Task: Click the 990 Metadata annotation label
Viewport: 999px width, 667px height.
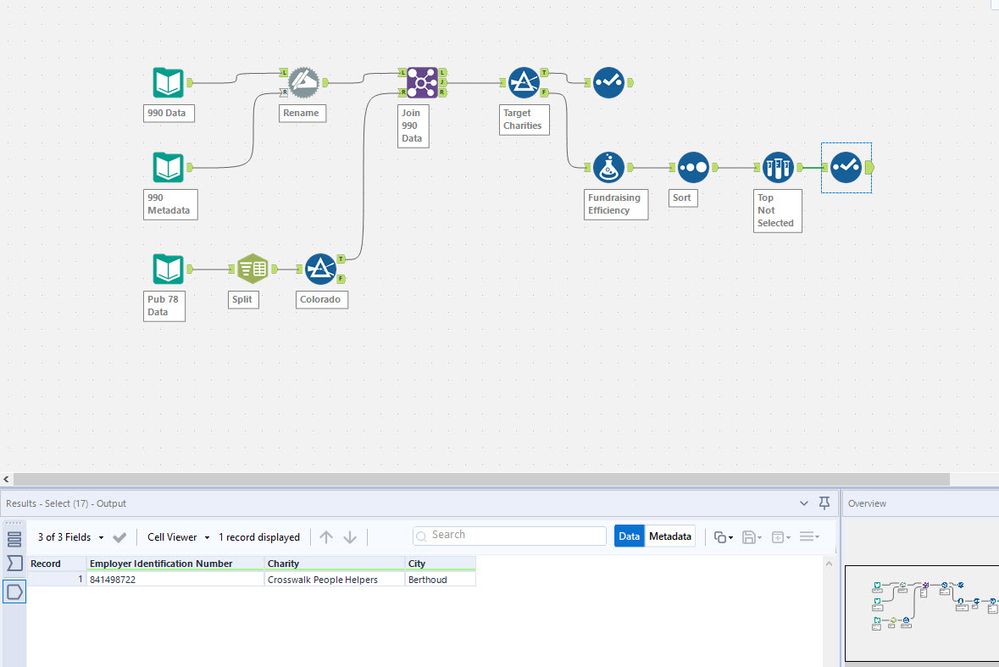Action: tap(170, 204)
